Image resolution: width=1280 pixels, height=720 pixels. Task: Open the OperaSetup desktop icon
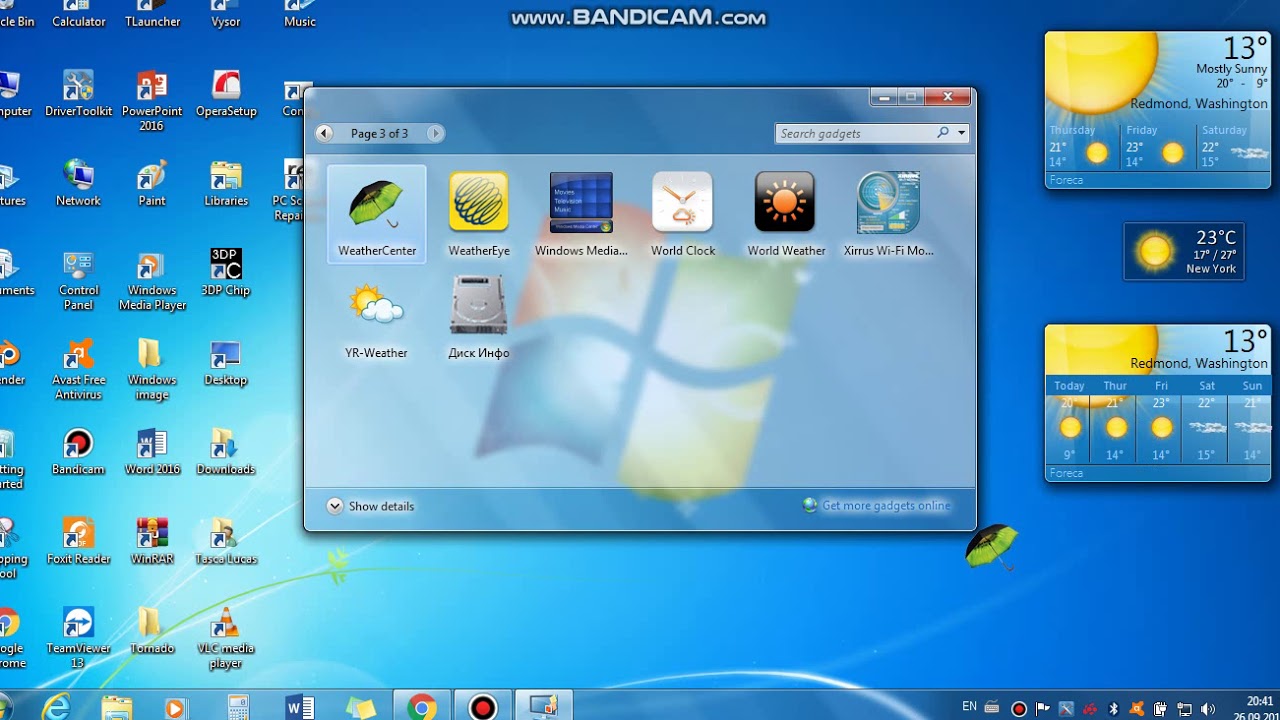(x=226, y=94)
